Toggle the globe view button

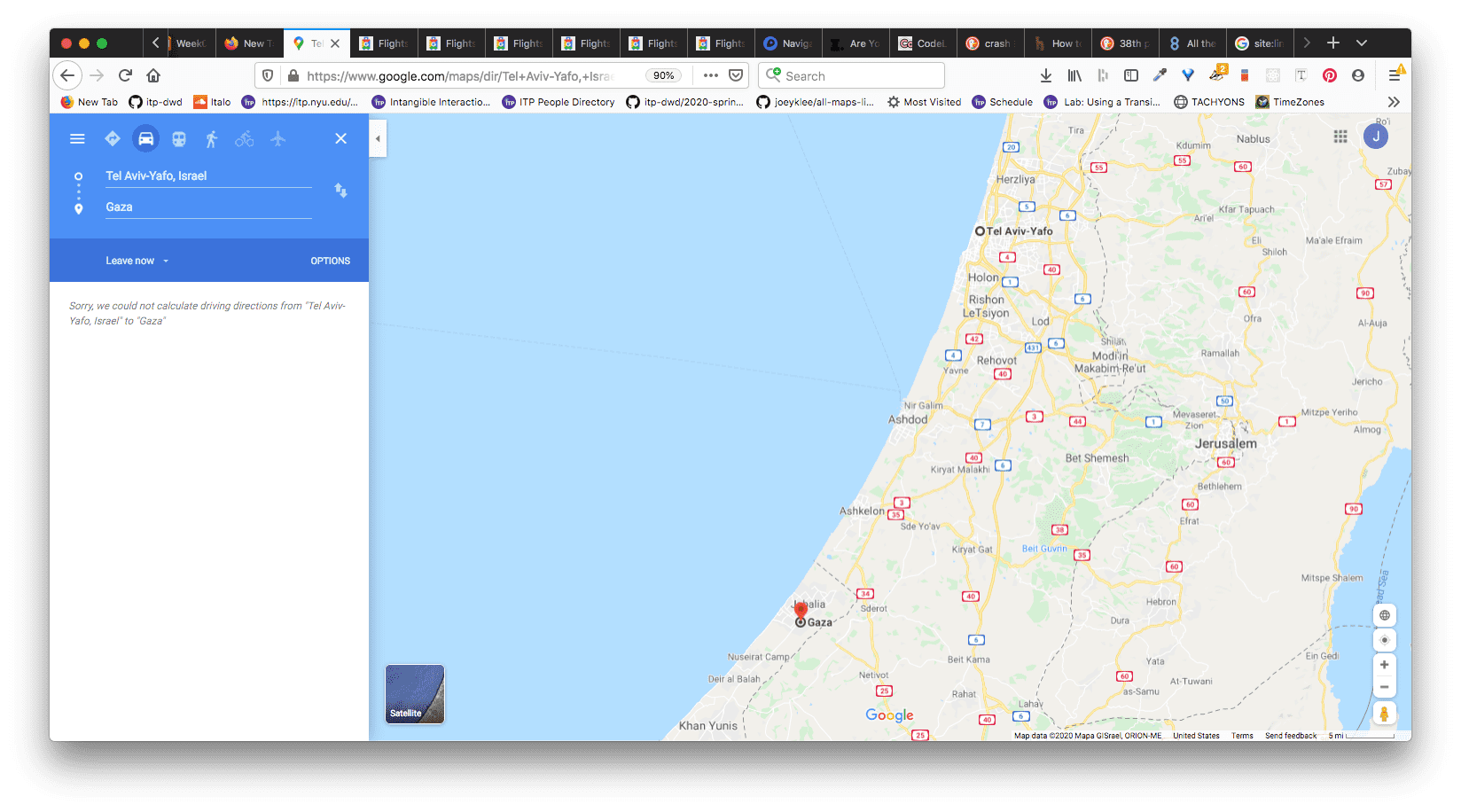click(x=1384, y=615)
